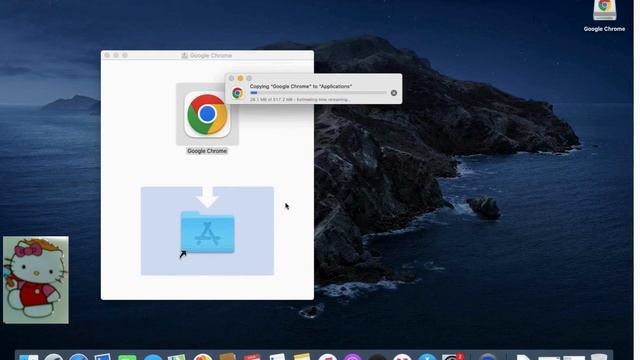Click the "Copying Google Chrome to Applications" text
640x360 pixels.
pyautogui.click(x=301, y=87)
